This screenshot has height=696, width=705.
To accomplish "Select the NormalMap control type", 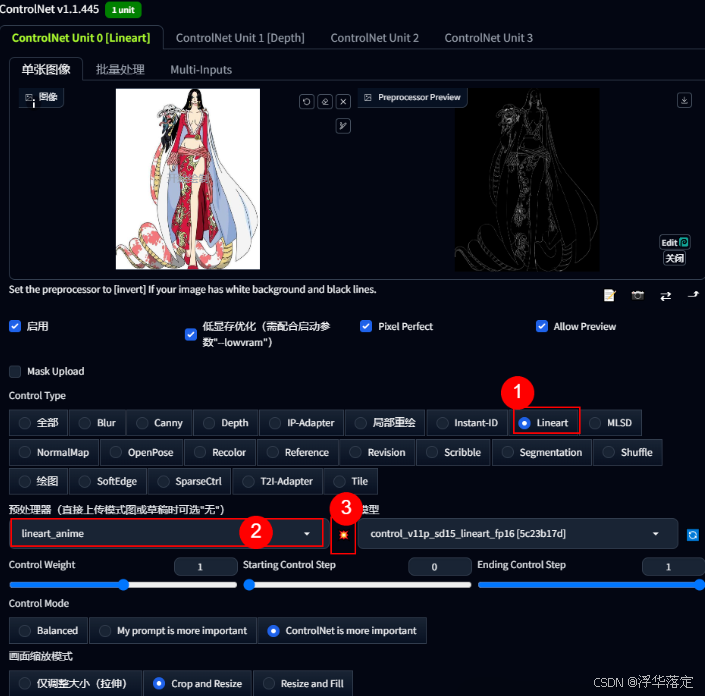I will tap(54, 452).
